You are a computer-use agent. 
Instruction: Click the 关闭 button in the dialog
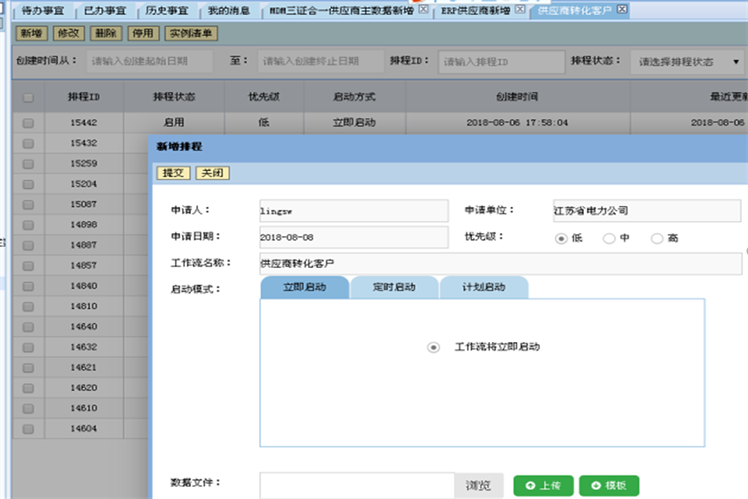click(x=212, y=173)
